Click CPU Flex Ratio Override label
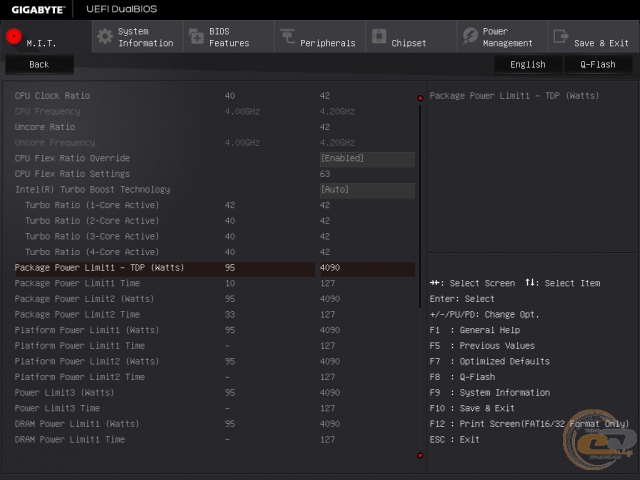The height and width of the screenshot is (480, 640). [x=72, y=158]
